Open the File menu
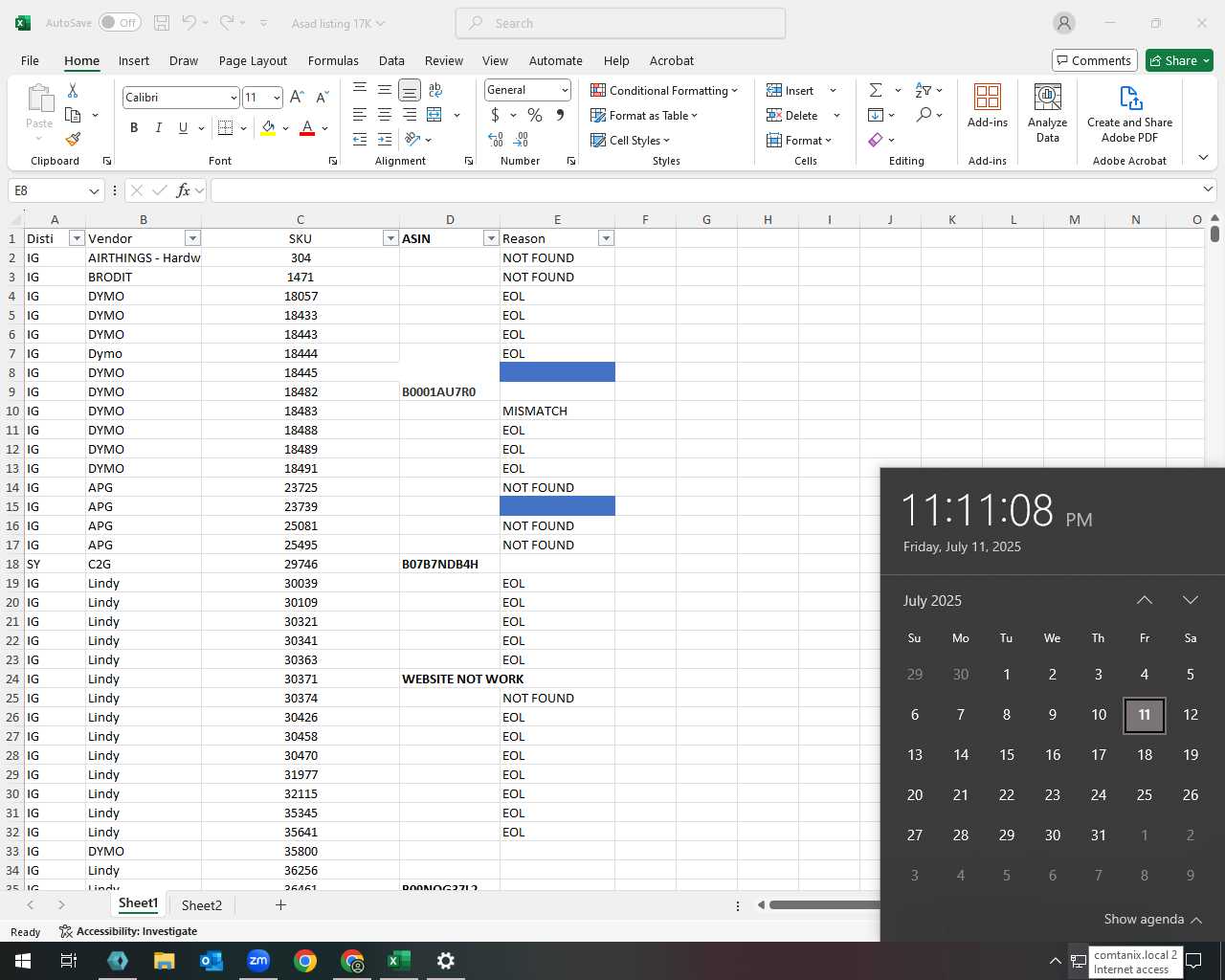The height and width of the screenshot is (980, 1225). 31,60
